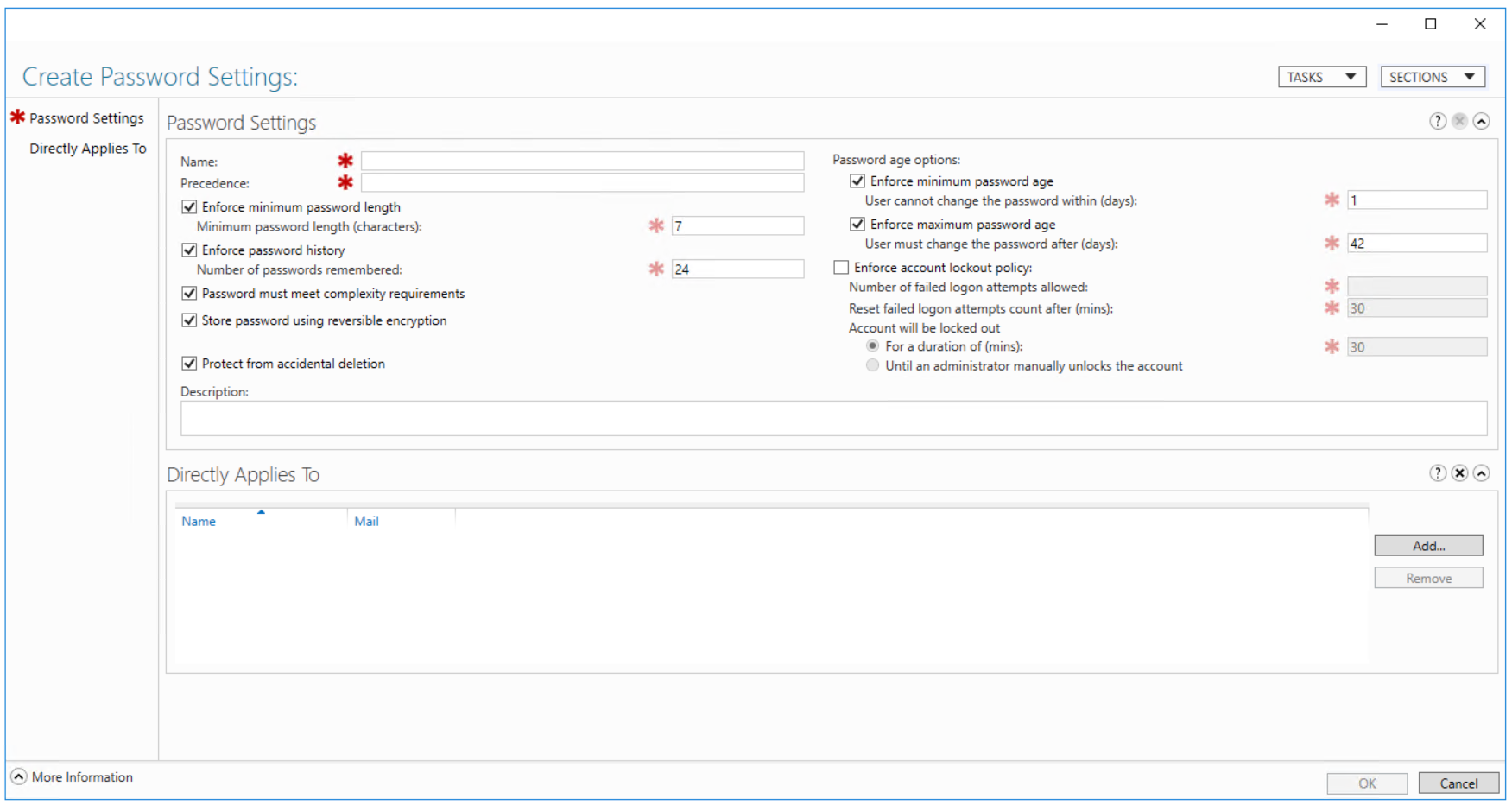The width and height of the screenshot is (1512, 805).
Task: Close the Directly Applies To section
Action: (x=1459, y=472)
